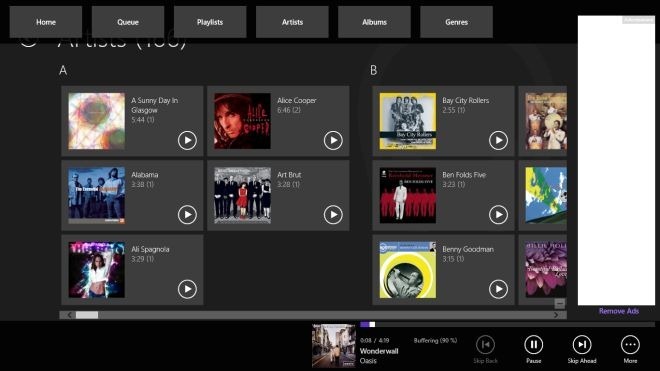
Task: Click the Wonderwall song title
Action: (379, 351)
